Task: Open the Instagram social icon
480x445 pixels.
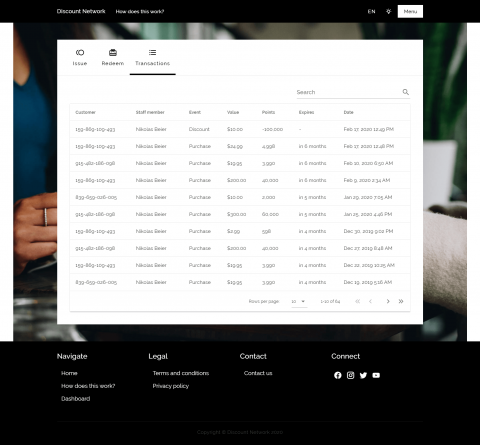Action: pyautogui.click(x=350, y=375)
